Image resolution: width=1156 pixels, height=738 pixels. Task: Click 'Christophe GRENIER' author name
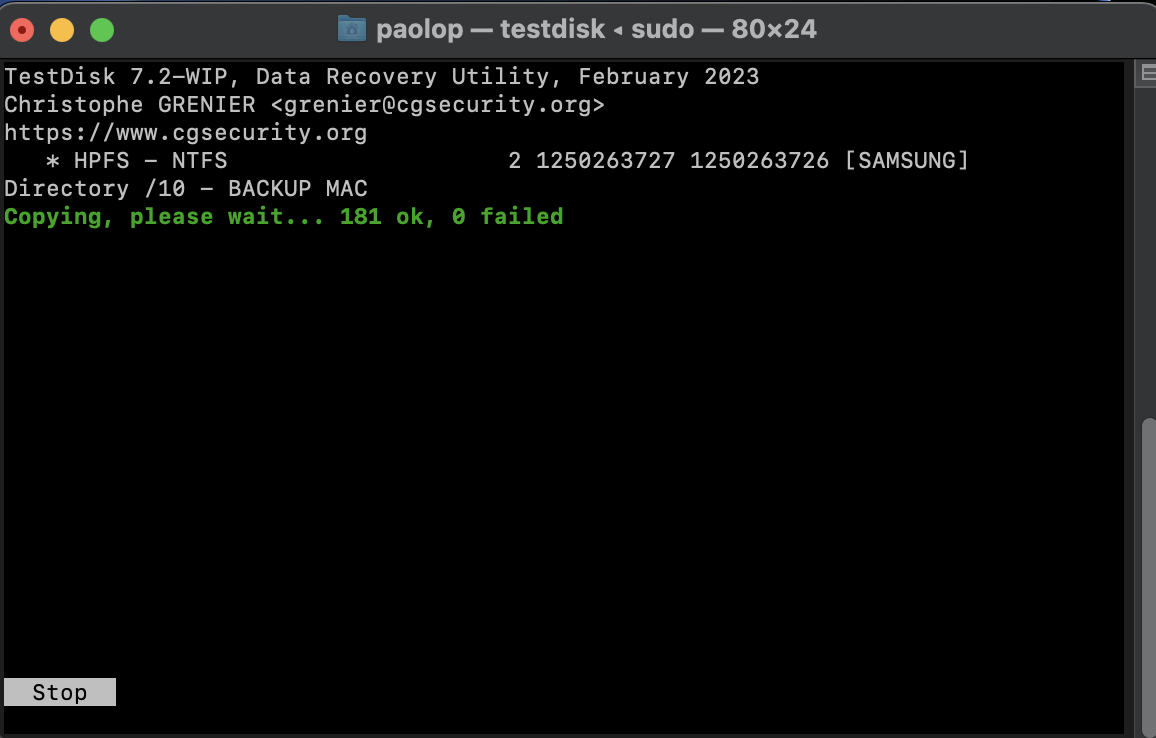[130, 105]
